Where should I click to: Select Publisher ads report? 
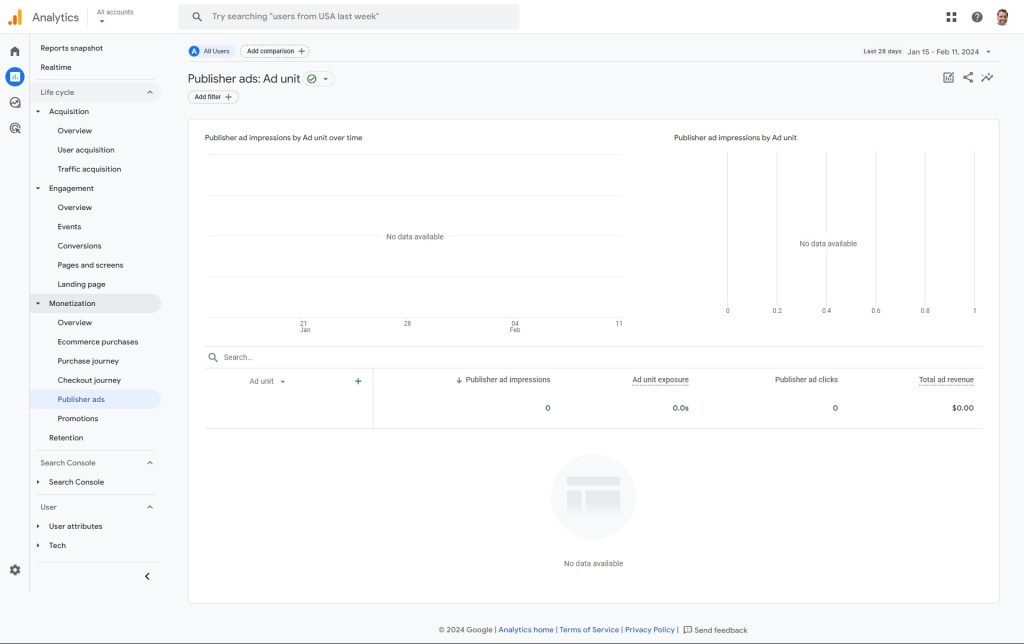click(x=81, y=399)
